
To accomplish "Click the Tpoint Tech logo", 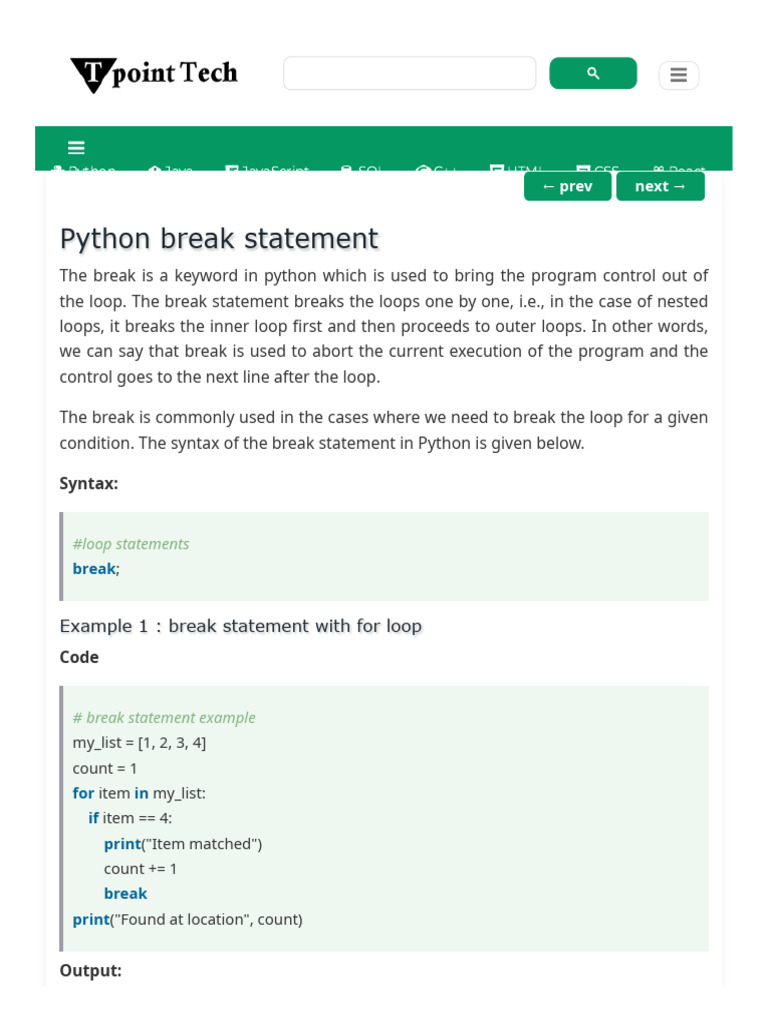I will (x=154, y=74).
